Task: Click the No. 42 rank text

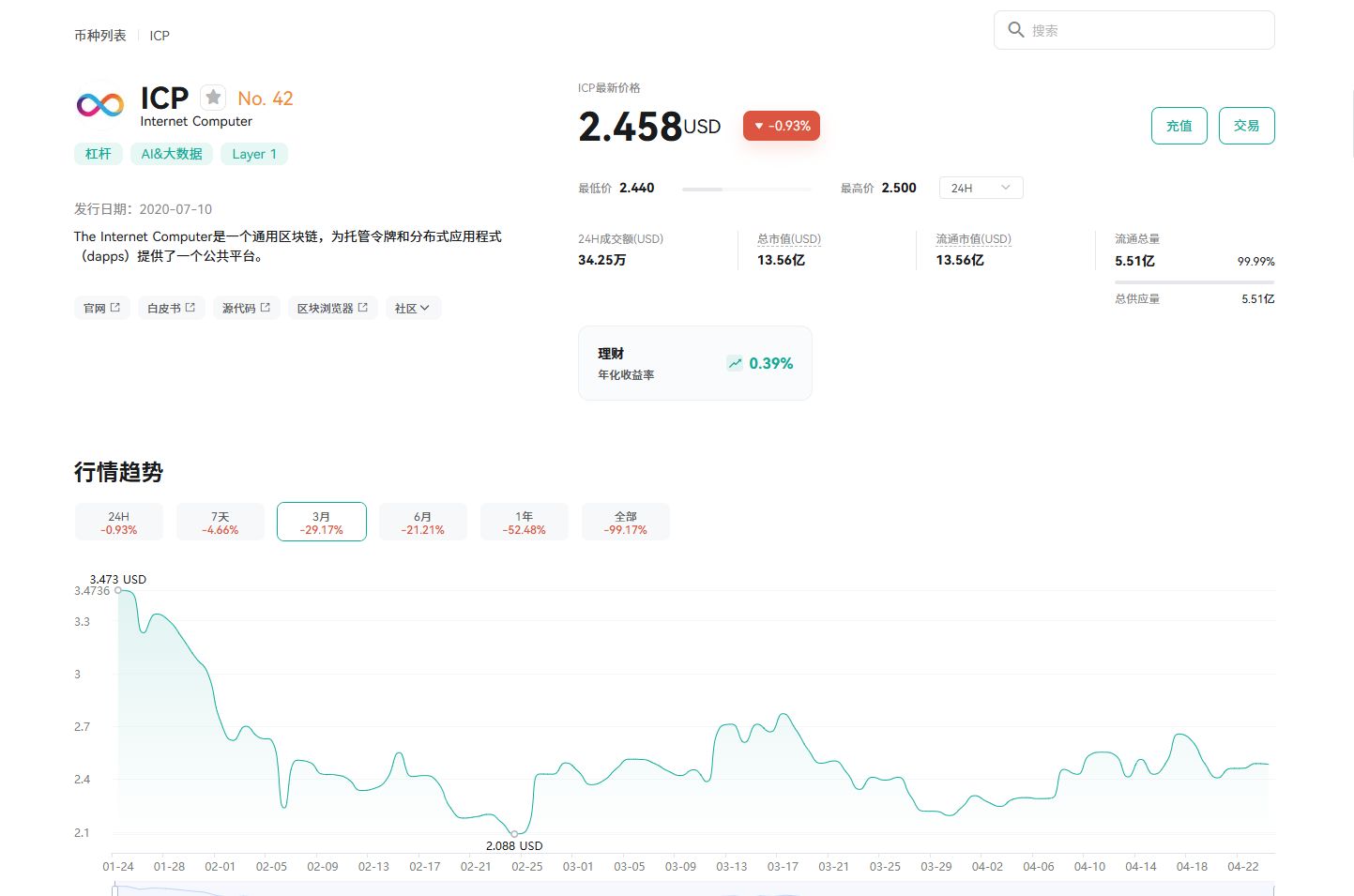Action: pos(266,99)
